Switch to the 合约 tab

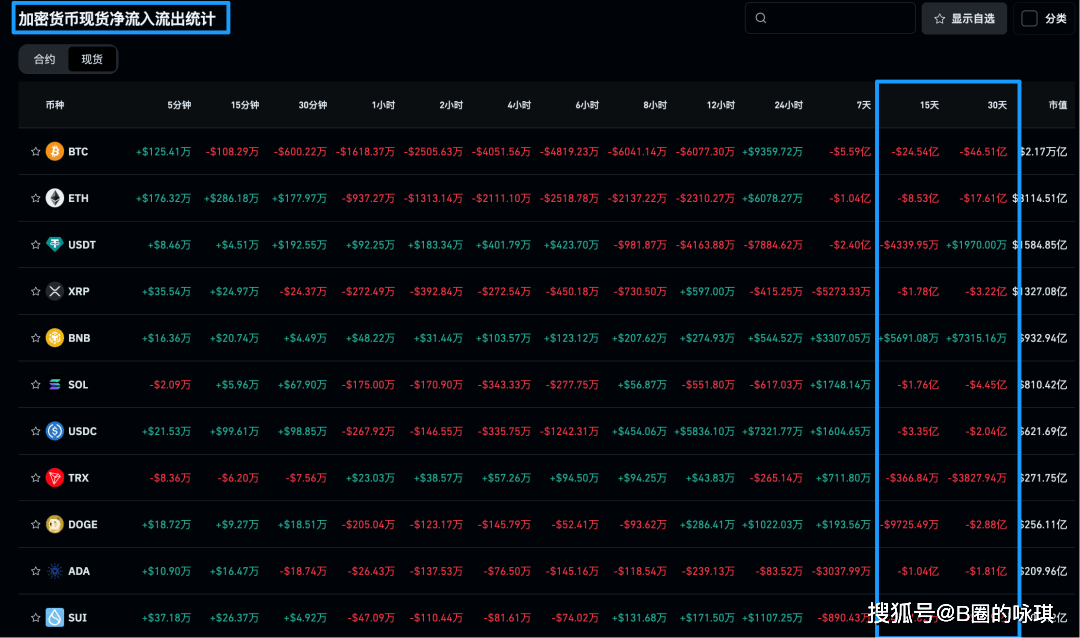45,60
